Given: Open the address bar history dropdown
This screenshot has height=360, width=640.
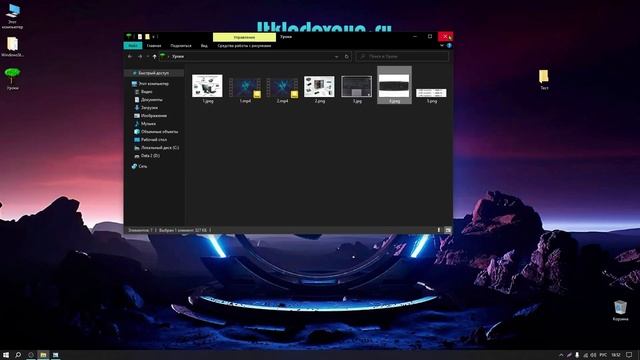Looking at the screenshot, I should [x=336, y=57].
